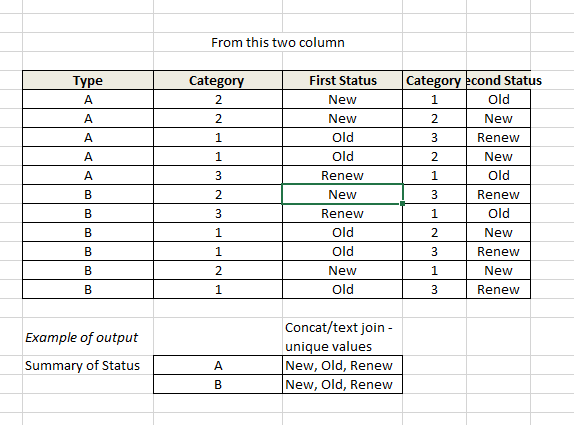Click the second Category header beside First Status
The width and height of the screenshot is (574, 425).
(x=434, y=80)
